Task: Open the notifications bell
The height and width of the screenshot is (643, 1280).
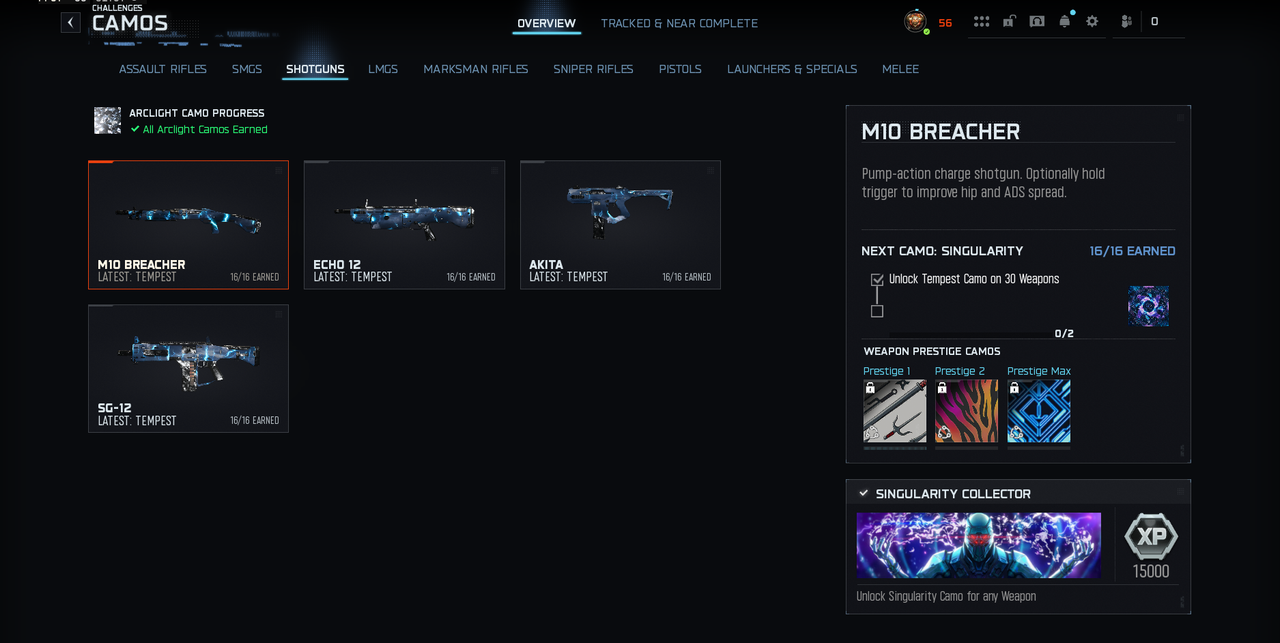Action: [1065, 21]
